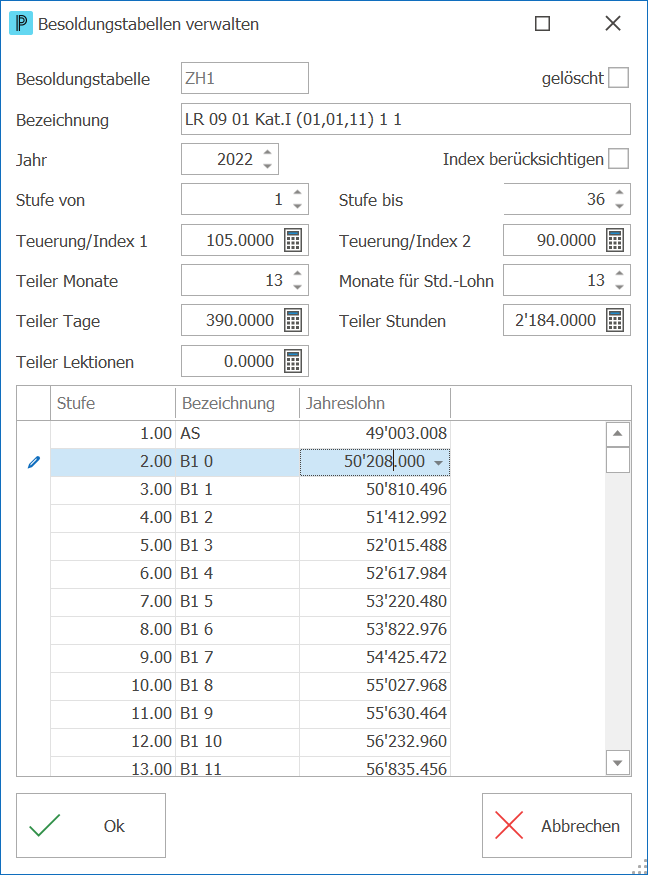Decrease Monate für Std.-Lohn value

point(620,287)
